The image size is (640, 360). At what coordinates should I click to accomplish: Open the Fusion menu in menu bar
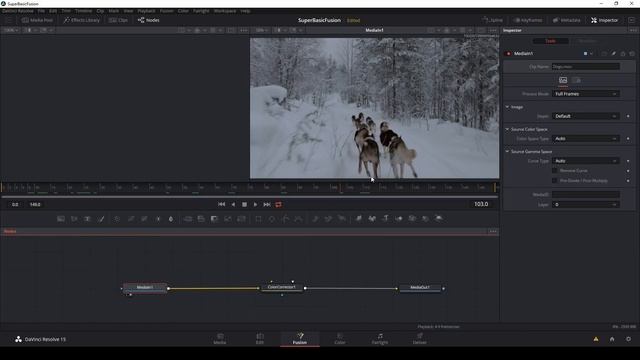(167, 11)
